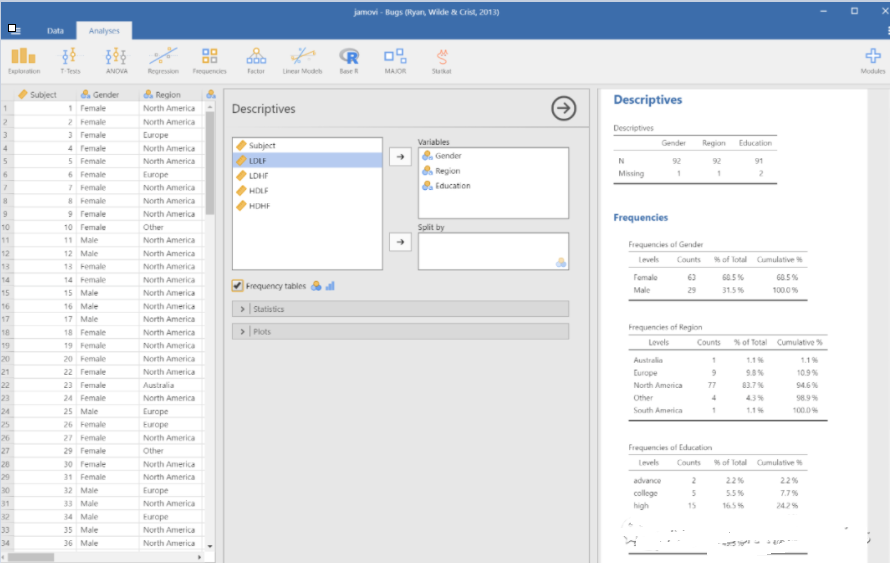
Task: Expand the Plots section
Action: click(x=400, y=331)
